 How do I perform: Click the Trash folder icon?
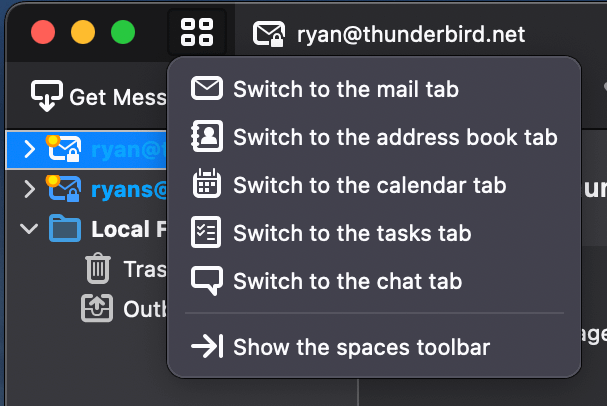pyautogui.click(x=98, y=268)
